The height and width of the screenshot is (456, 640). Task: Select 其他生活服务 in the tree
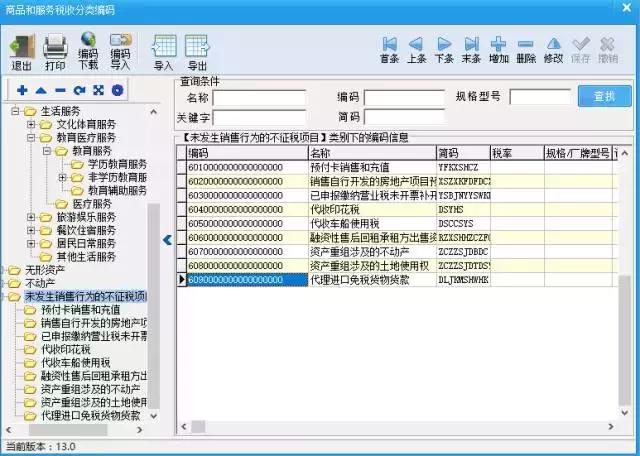pos(86,256)
